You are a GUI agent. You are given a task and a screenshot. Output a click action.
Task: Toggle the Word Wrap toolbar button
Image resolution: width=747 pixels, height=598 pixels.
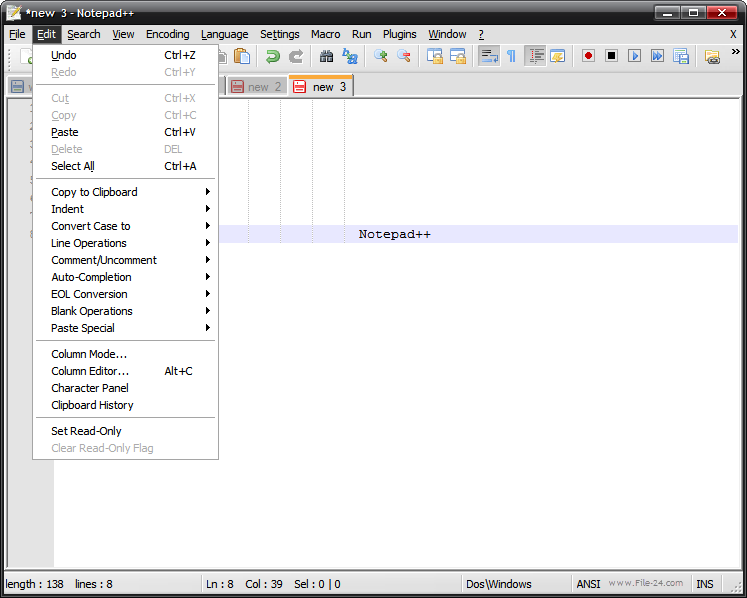pos(489,56)
